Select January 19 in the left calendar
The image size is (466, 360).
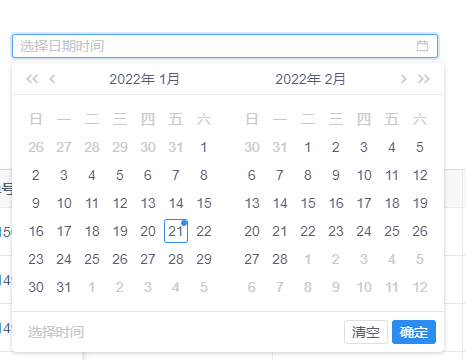120,231
